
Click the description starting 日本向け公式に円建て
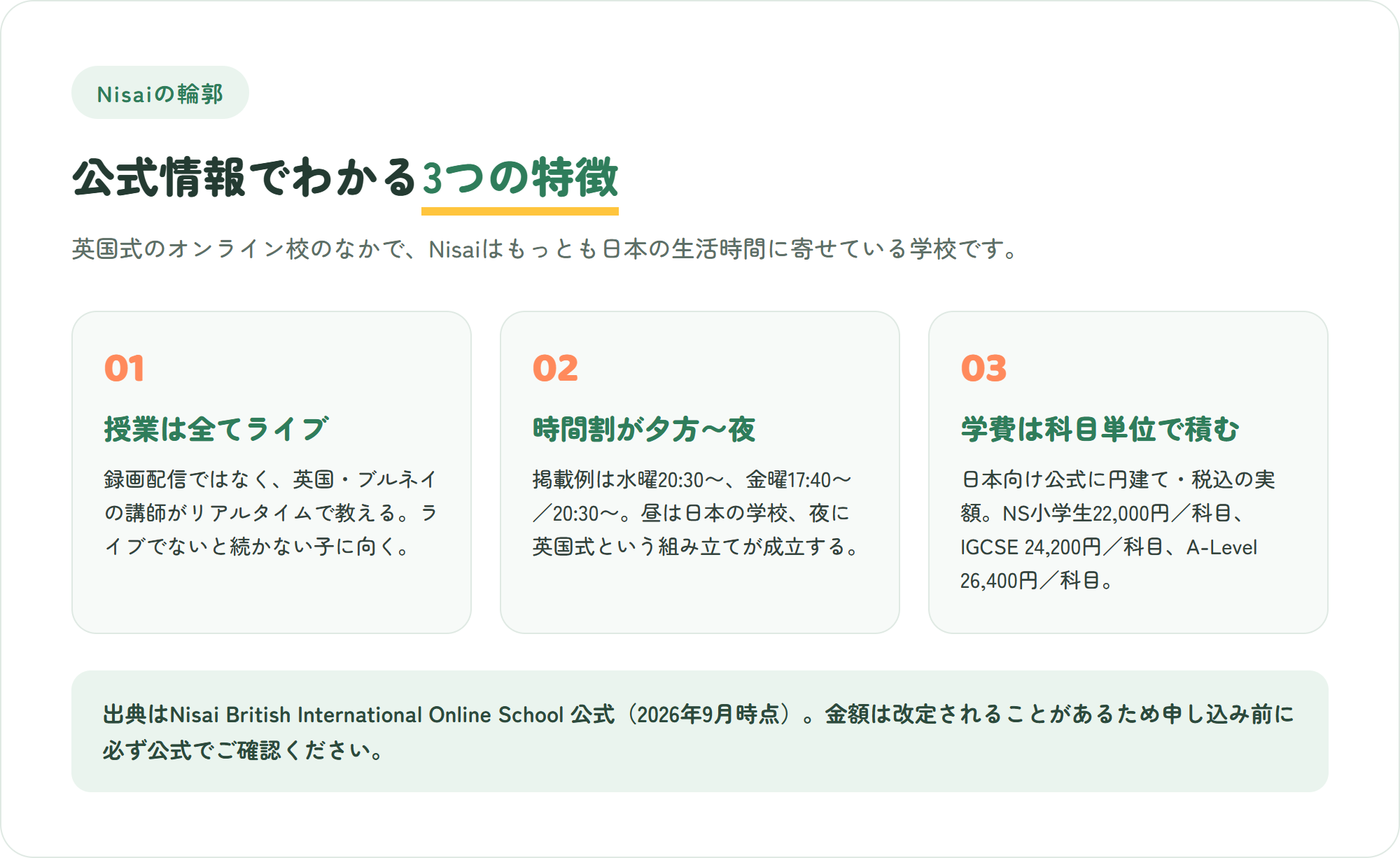(1118, 530)
